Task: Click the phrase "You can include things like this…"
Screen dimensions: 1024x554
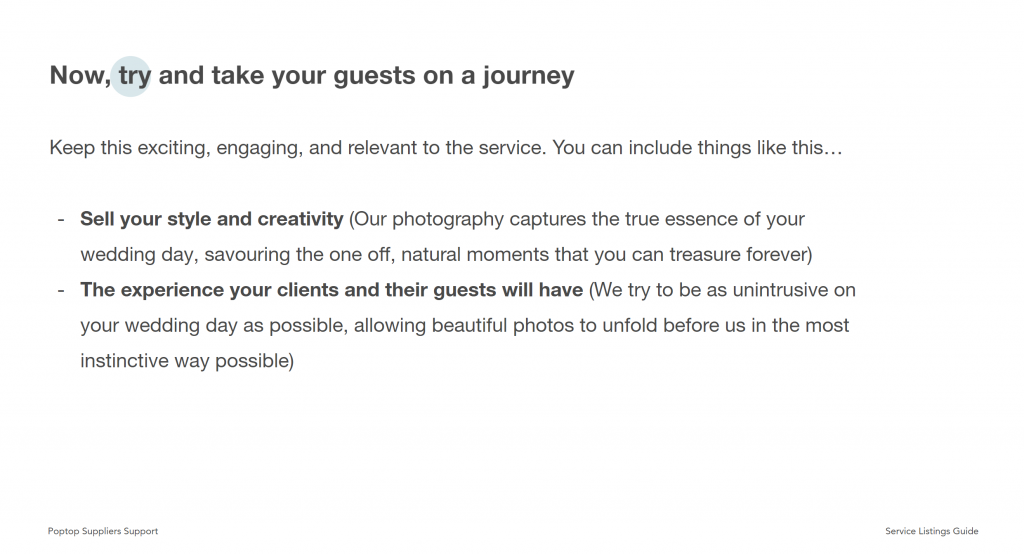Action: point(698,148)
